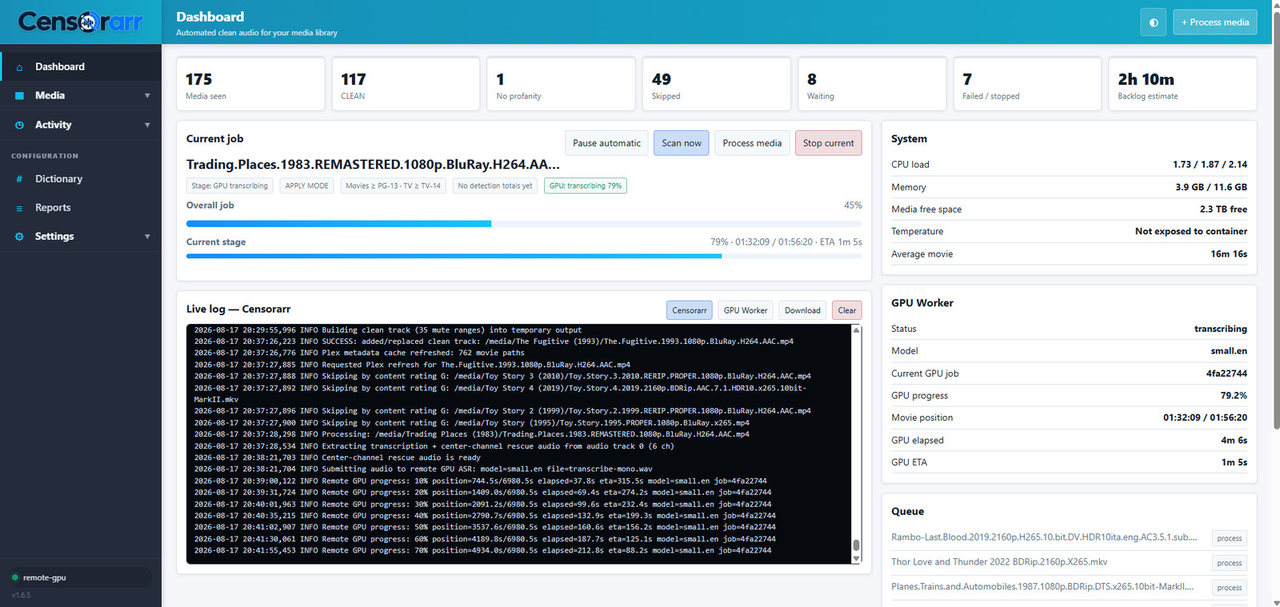1280x607 pixels.
Task: Click the Scan now button
Action: [681, 143]
